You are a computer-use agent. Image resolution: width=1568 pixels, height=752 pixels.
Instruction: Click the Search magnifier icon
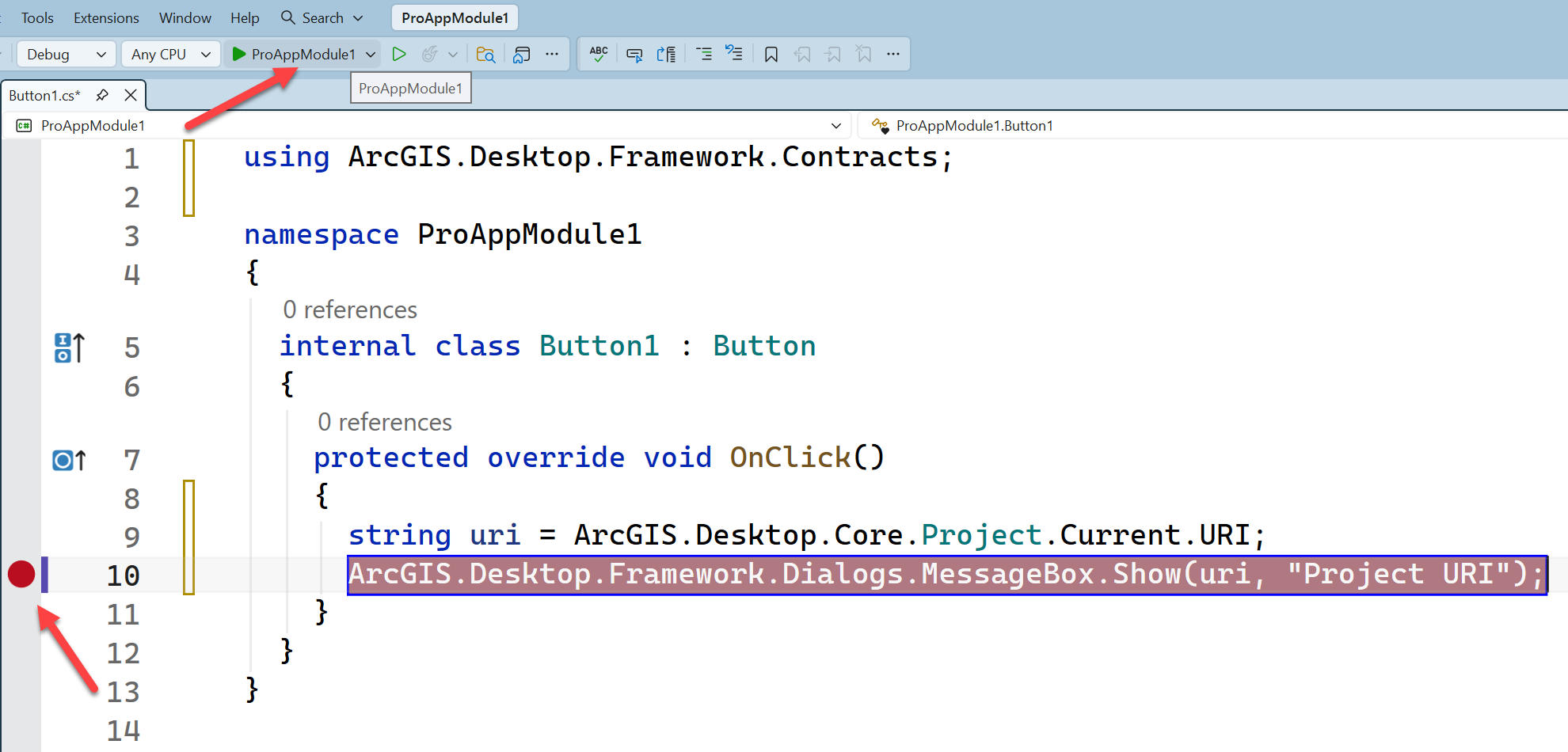[288, 17]
